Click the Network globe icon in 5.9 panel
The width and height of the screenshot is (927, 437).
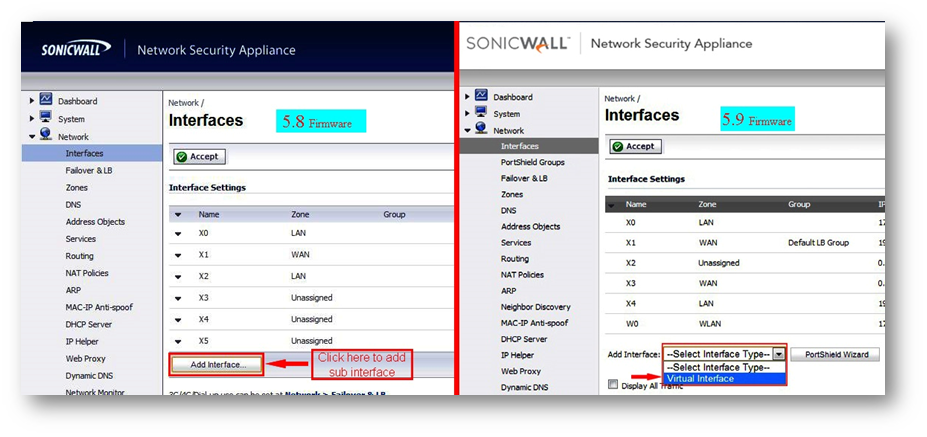[481, 128]
